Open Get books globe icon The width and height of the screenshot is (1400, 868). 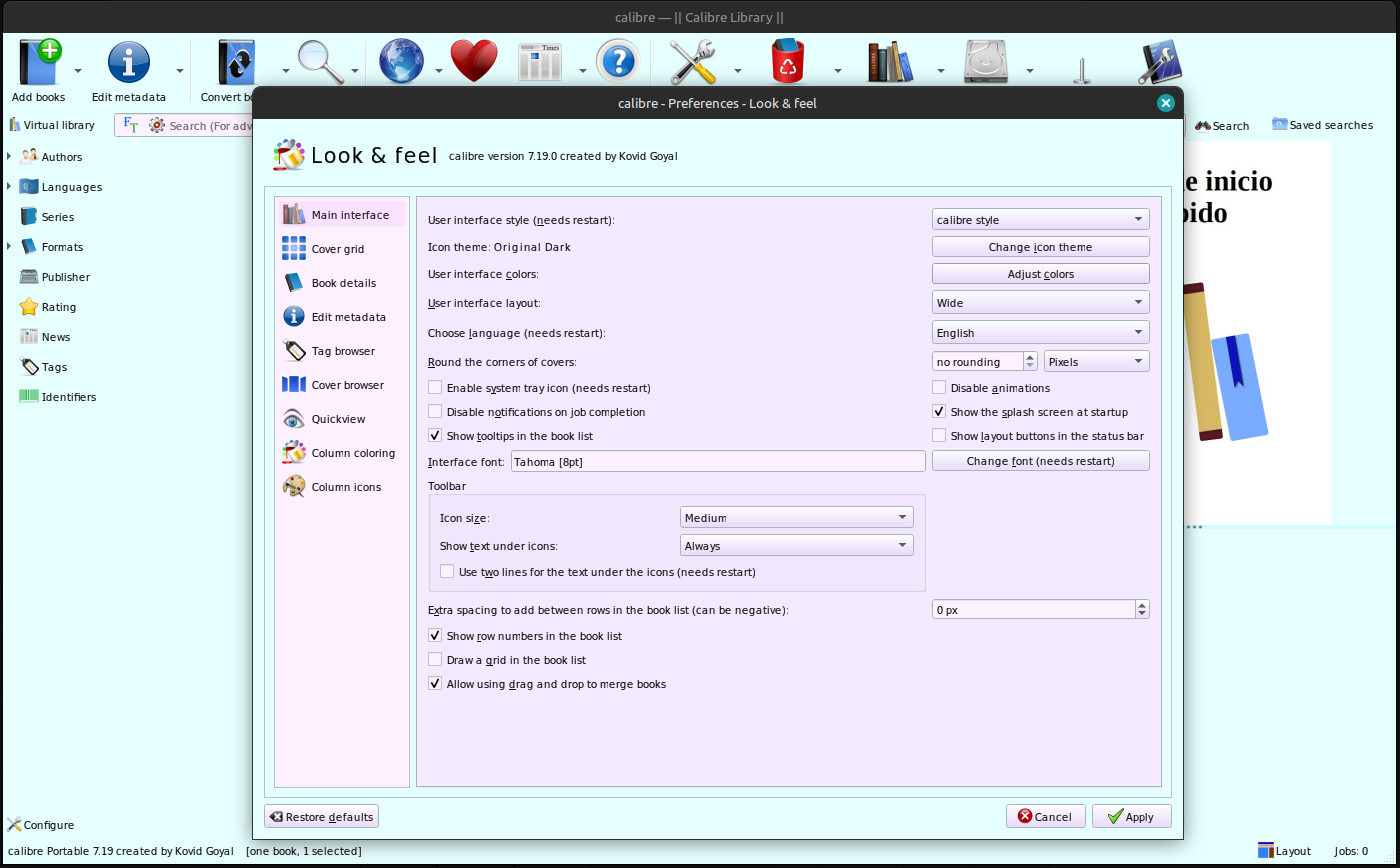402,62
